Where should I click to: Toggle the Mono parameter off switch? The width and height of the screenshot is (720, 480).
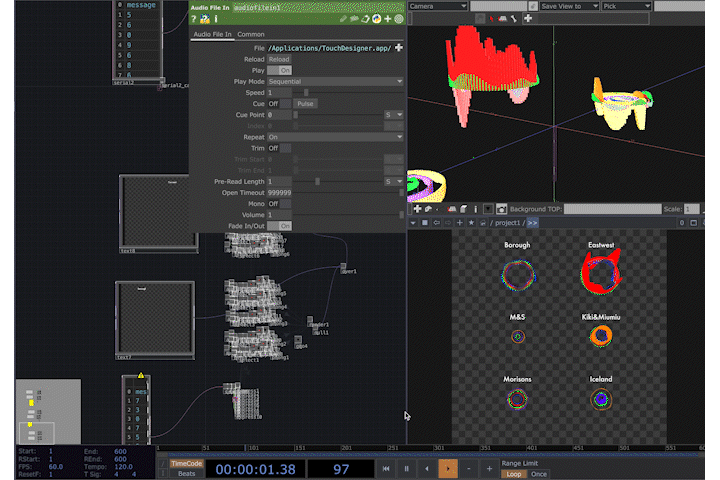point(279,203)
